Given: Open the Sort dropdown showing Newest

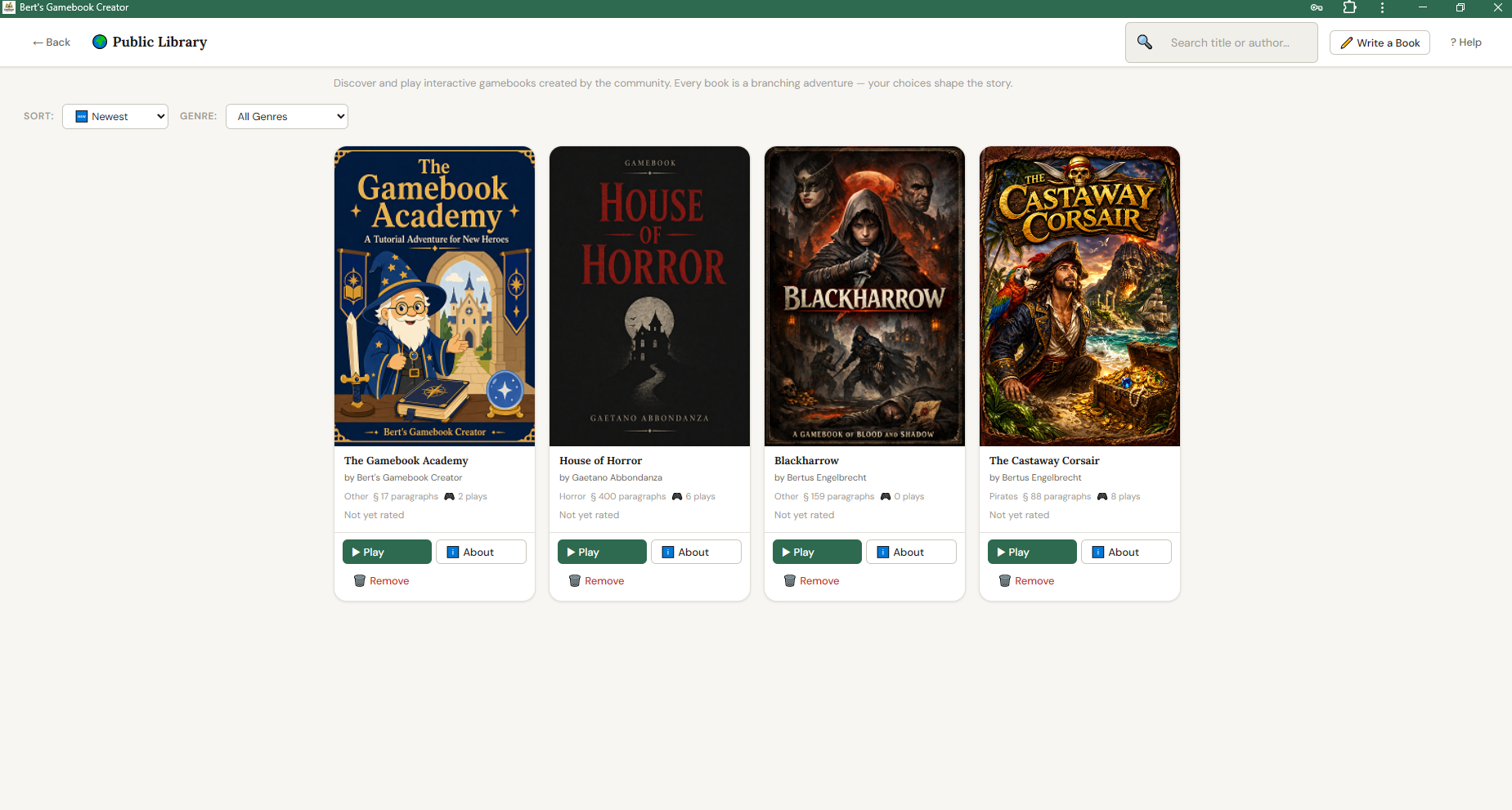Looking at the screenshot, I should [114, 116].
